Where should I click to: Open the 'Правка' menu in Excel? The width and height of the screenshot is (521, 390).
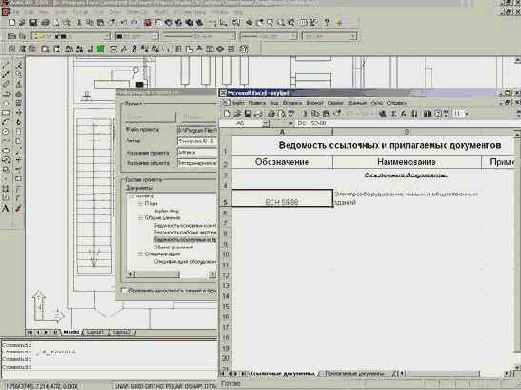click(x=257, y=103)
